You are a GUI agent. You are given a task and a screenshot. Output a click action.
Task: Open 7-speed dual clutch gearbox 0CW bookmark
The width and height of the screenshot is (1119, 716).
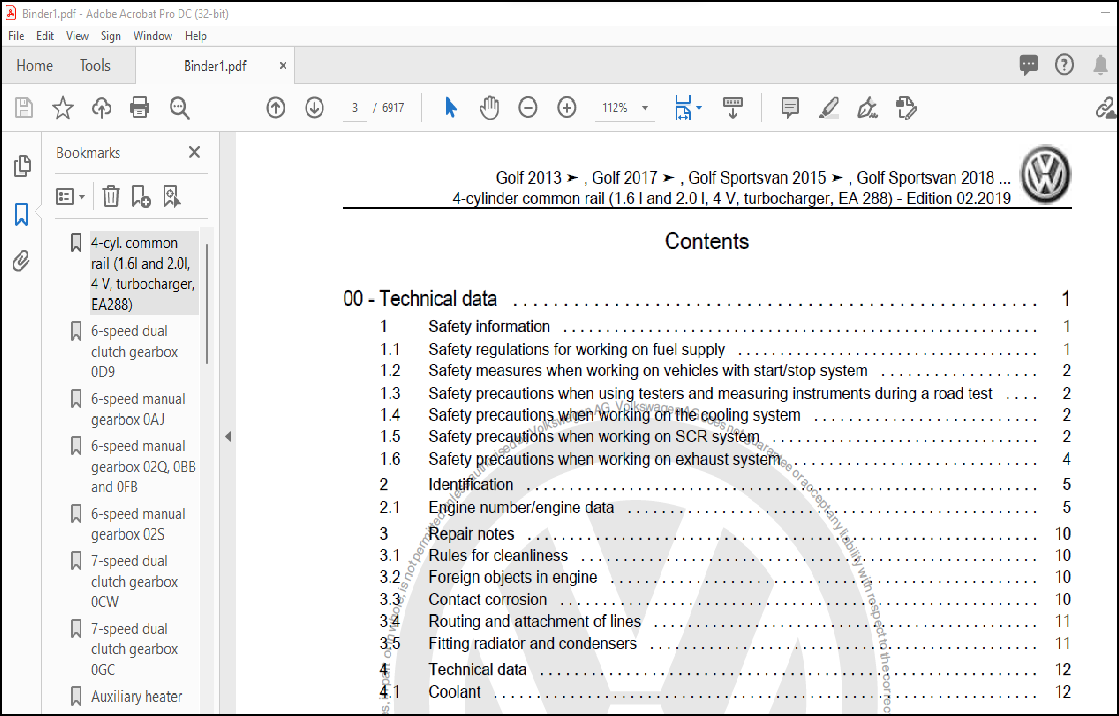coord(134,581)
